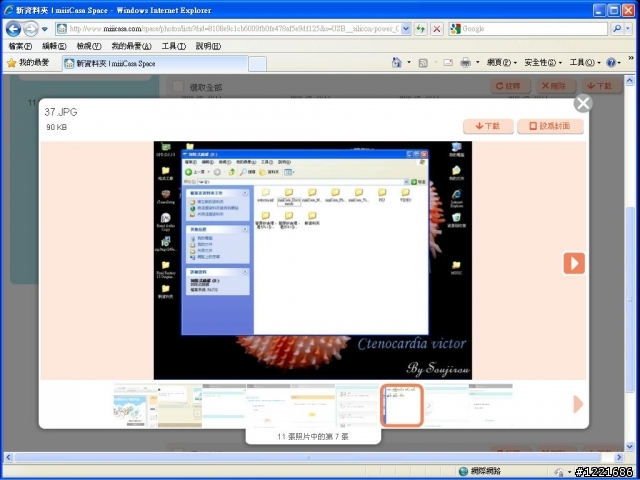Click the dimmed 旋轉 rotate button behind overlay
The width and height of the screenshot is (640, 480).
click(510, 86)
